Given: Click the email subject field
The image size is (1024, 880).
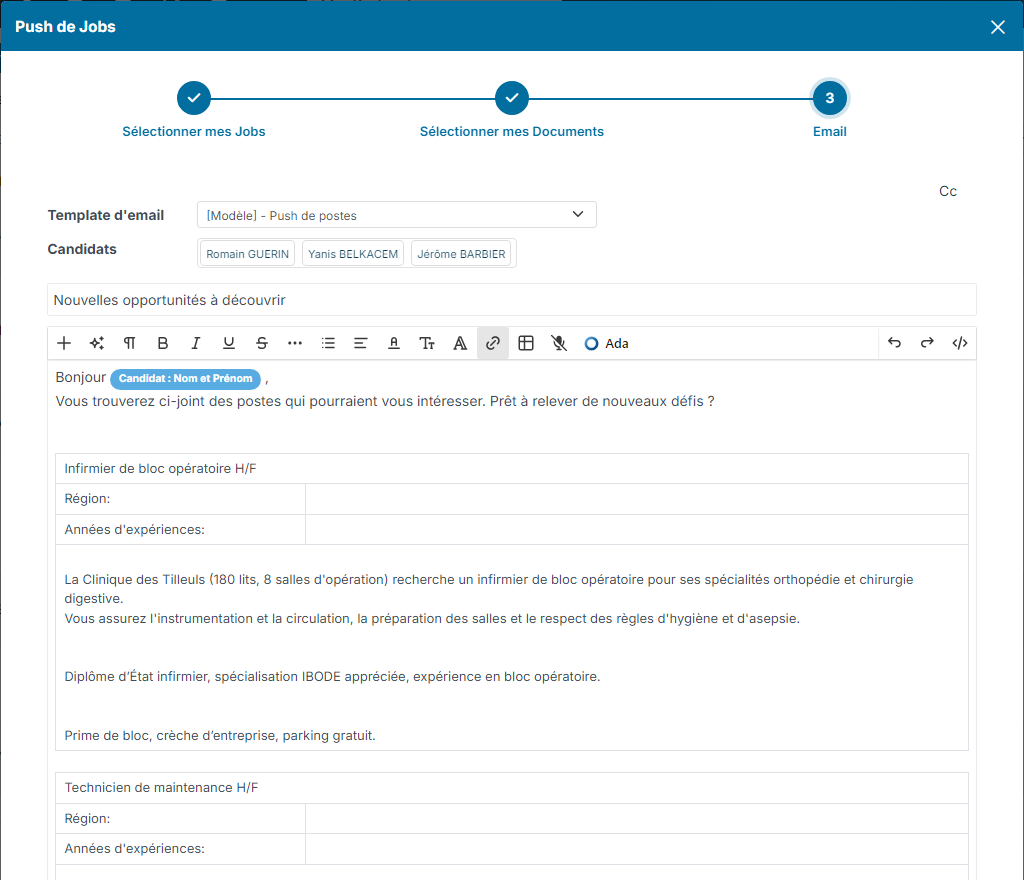Looking at the screenshot, I should pyautogui.click(x=511, y=300).
